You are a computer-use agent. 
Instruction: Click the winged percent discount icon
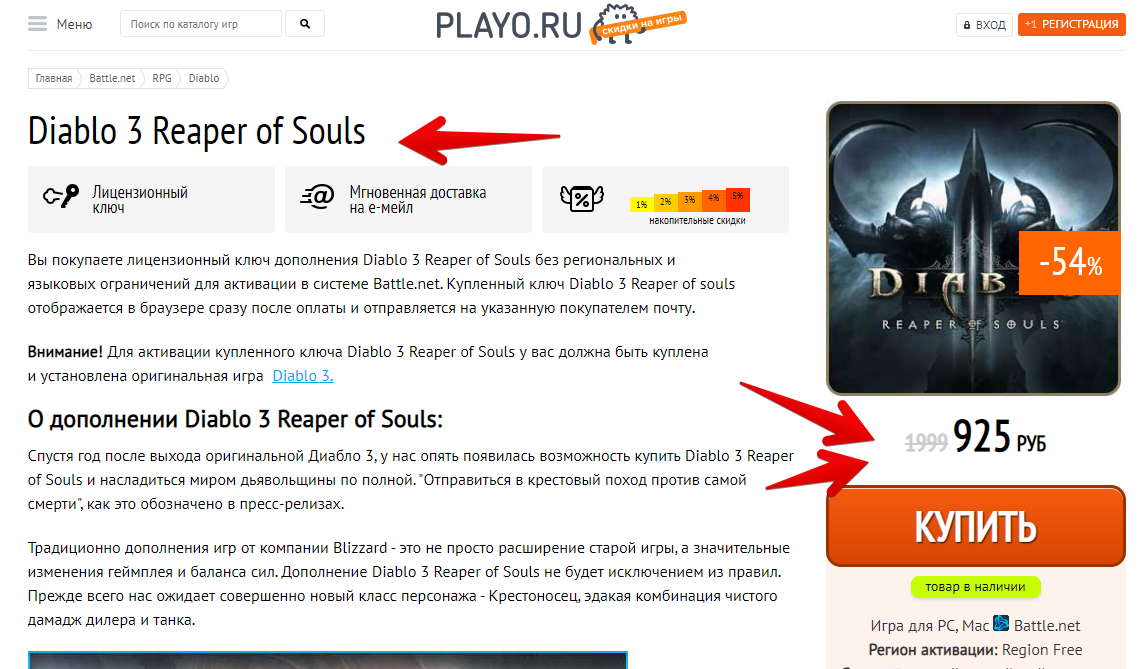(x=581, y=198)
